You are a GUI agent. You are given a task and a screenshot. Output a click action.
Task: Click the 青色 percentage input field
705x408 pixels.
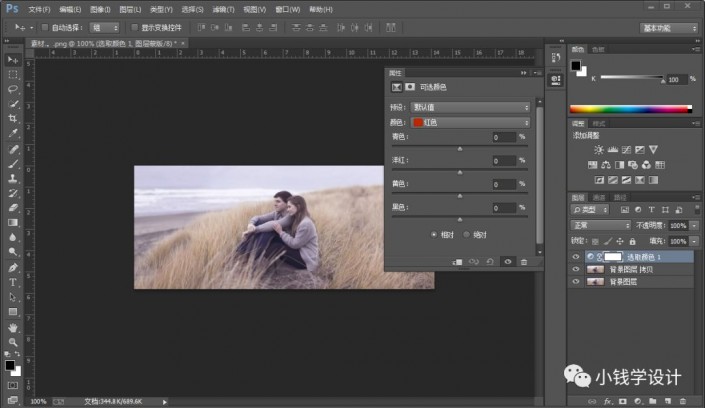coord(503,137)
